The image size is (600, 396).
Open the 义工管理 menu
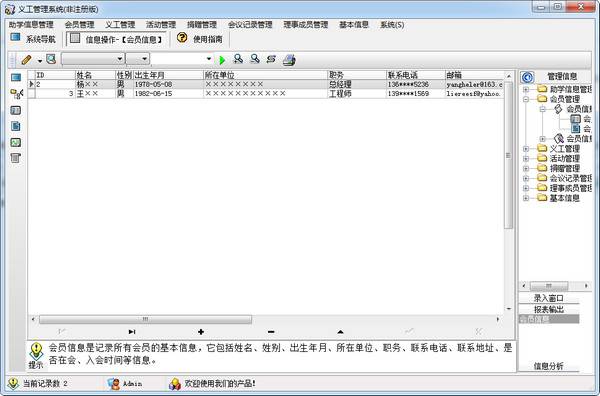120,25
